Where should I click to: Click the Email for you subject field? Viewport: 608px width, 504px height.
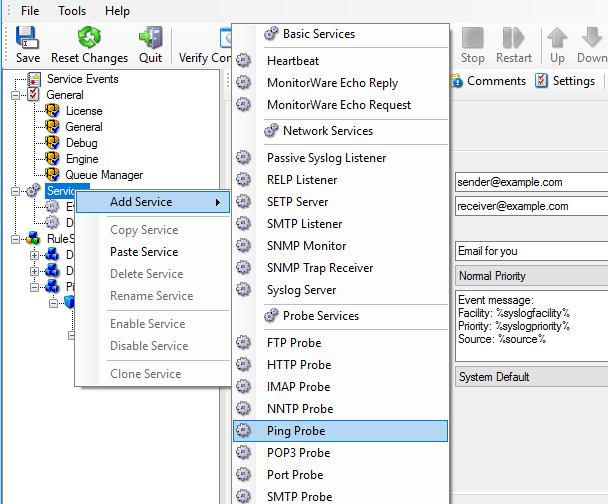(530, 251)
